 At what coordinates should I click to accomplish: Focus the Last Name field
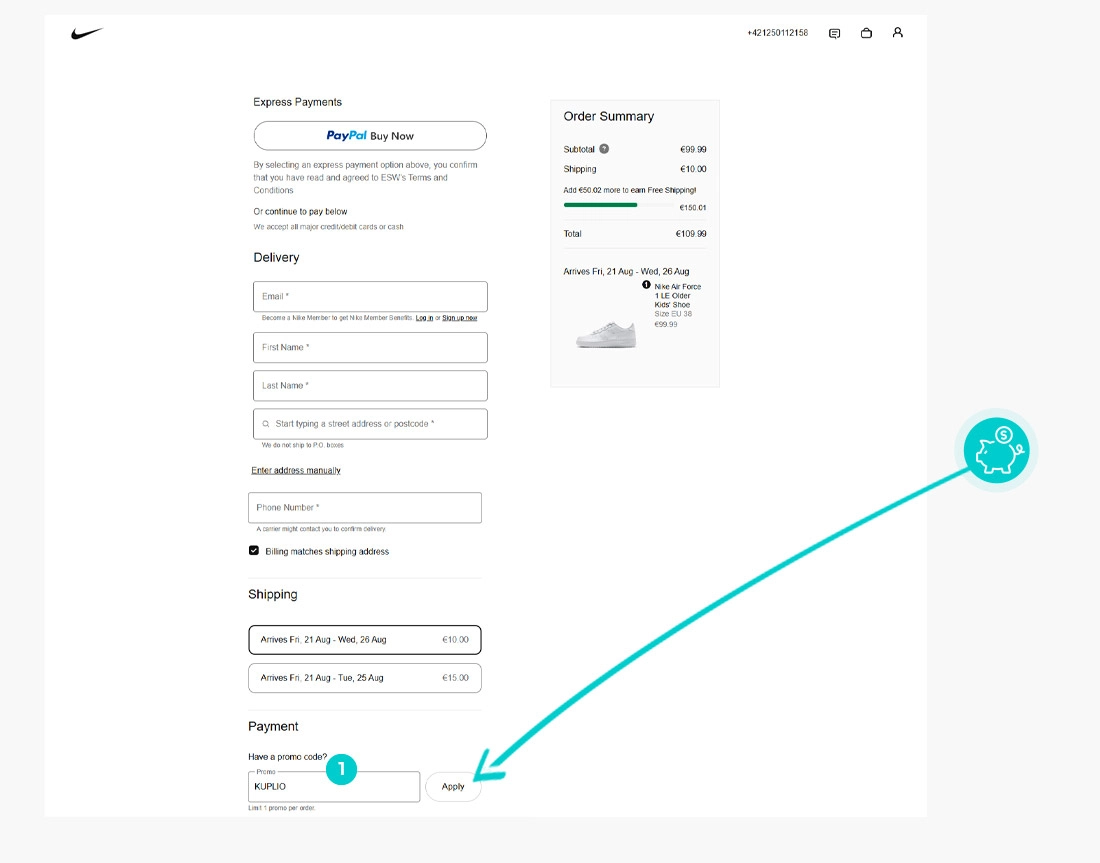tap(370, 386)
